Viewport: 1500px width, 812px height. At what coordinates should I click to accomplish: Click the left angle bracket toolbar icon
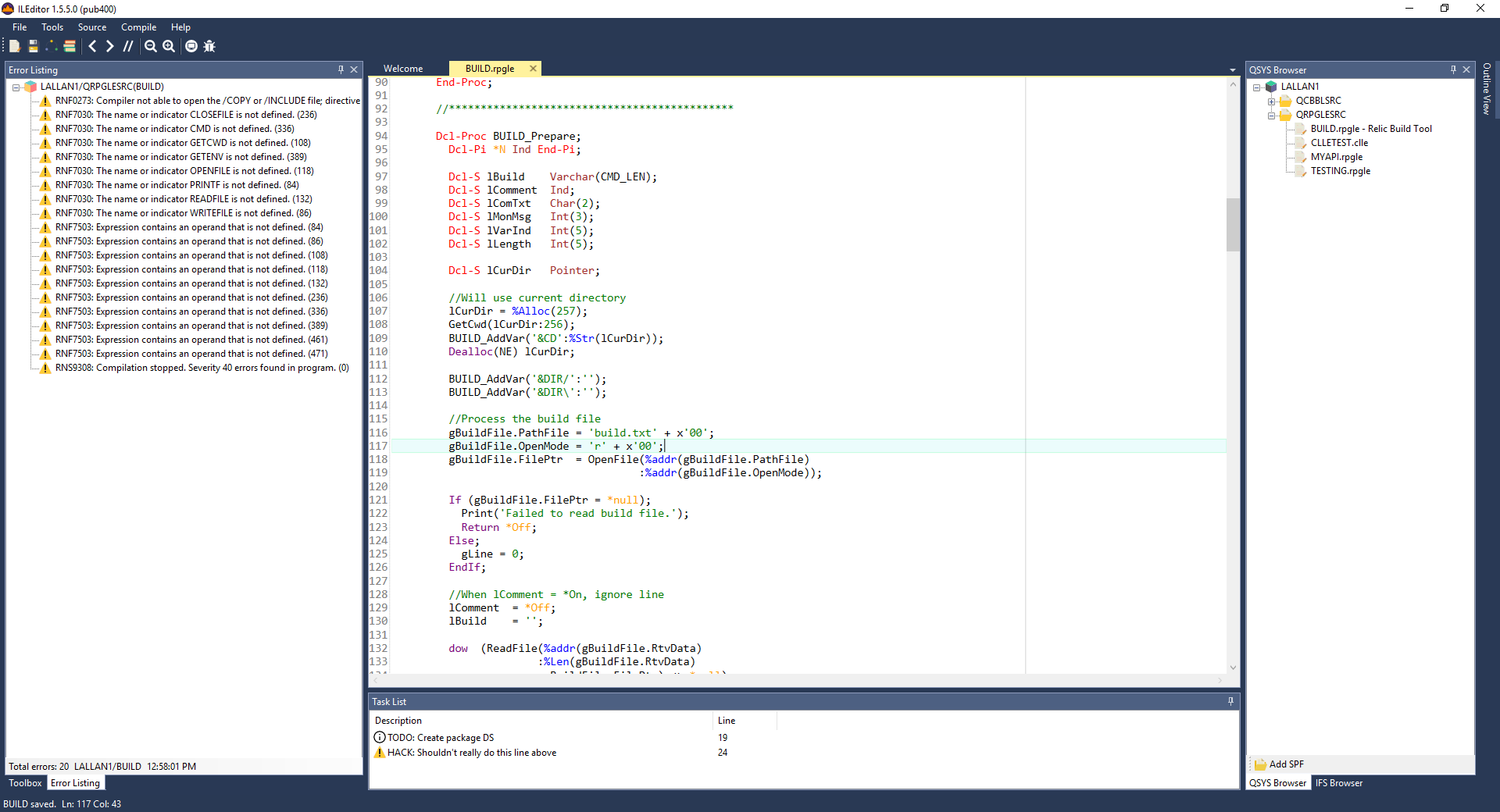click(92, 46)
